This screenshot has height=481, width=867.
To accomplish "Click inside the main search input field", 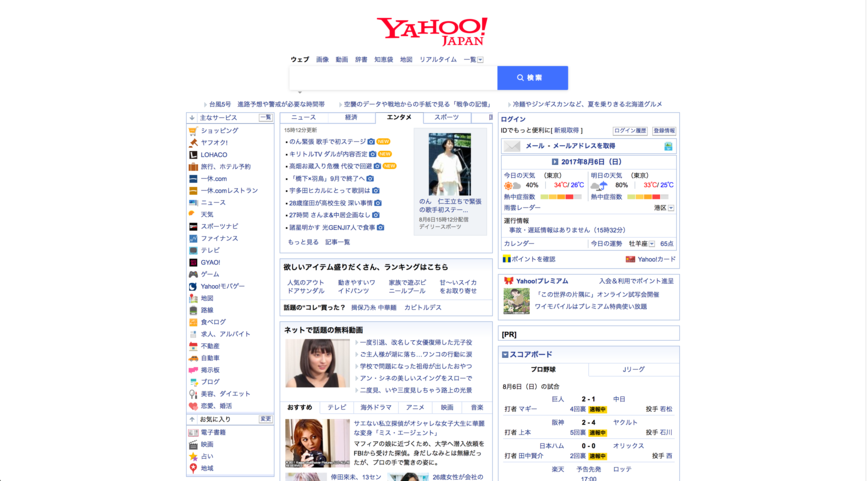I will click(393, 78).
